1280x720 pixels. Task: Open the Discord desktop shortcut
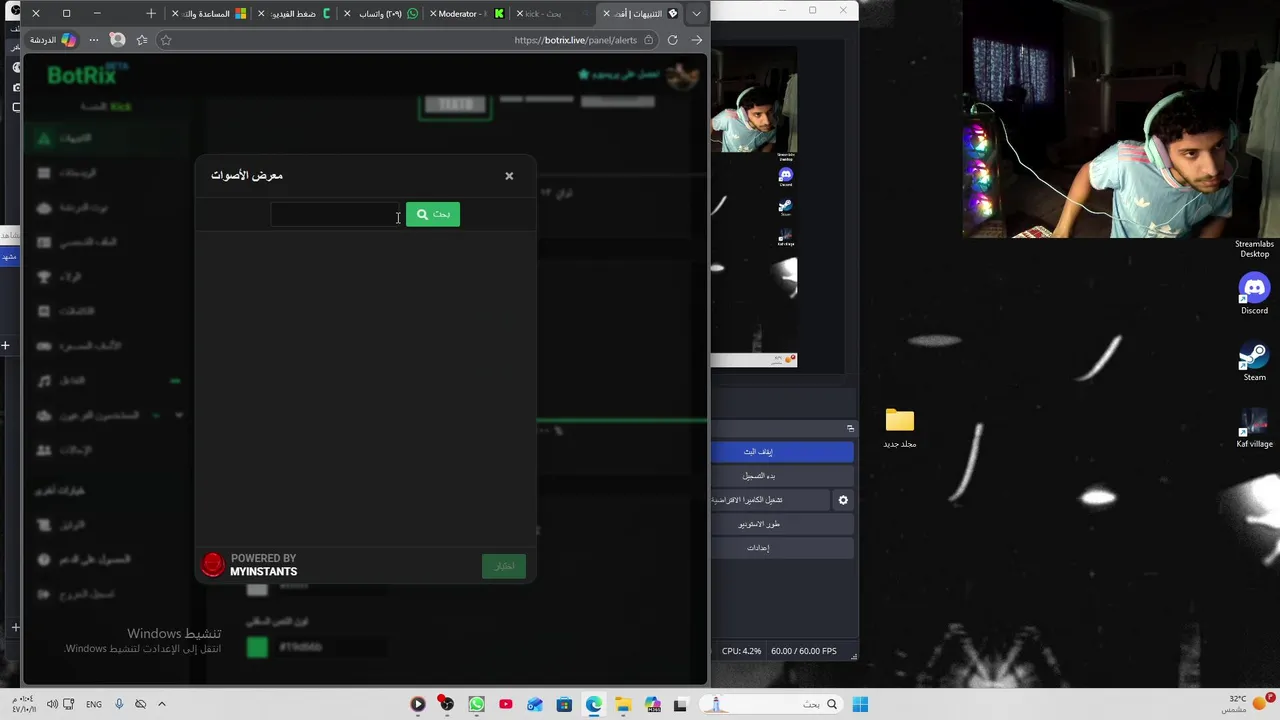tap(1254, 293)
